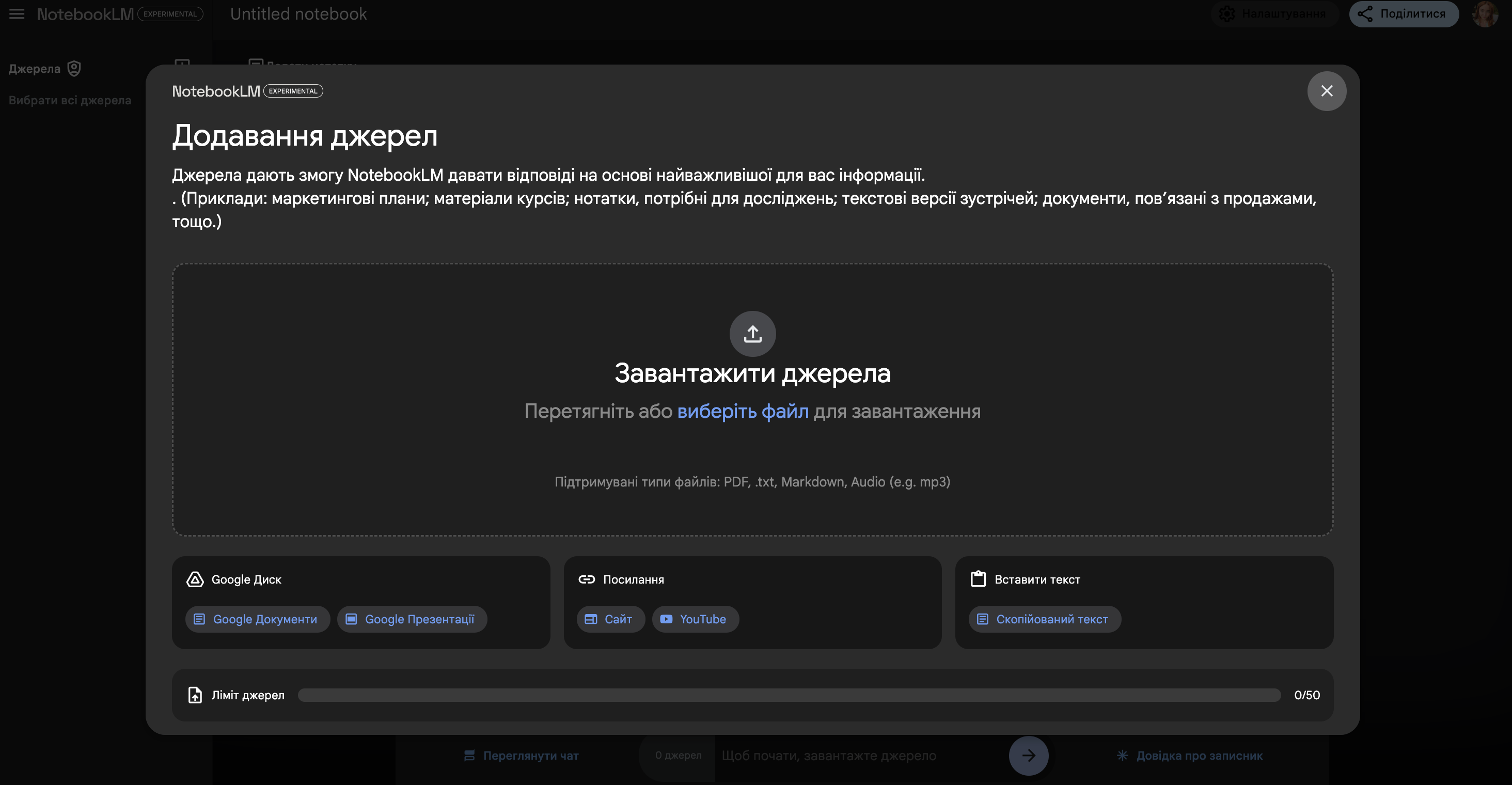The height and width of the screenshot is (785, 1512).
Task: Click the Переглянути чат chat icon
Action: pyautogui.click(x=469, y=756)
